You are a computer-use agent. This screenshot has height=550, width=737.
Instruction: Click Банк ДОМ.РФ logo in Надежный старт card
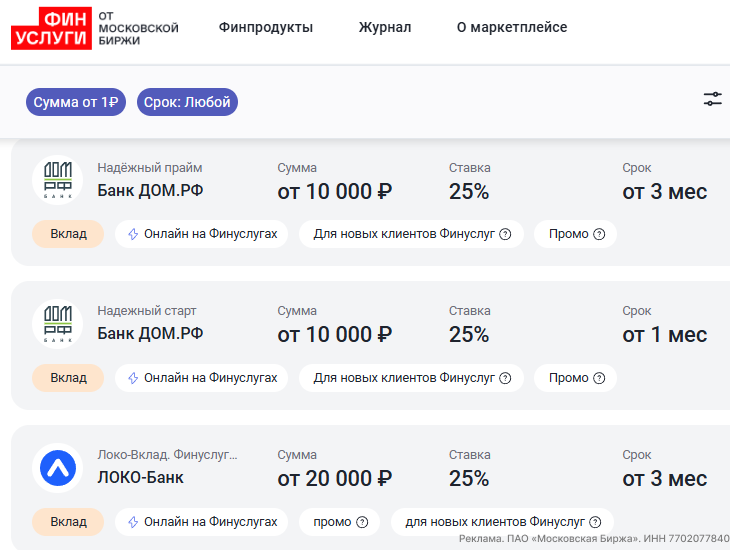[x=57, y=323]
